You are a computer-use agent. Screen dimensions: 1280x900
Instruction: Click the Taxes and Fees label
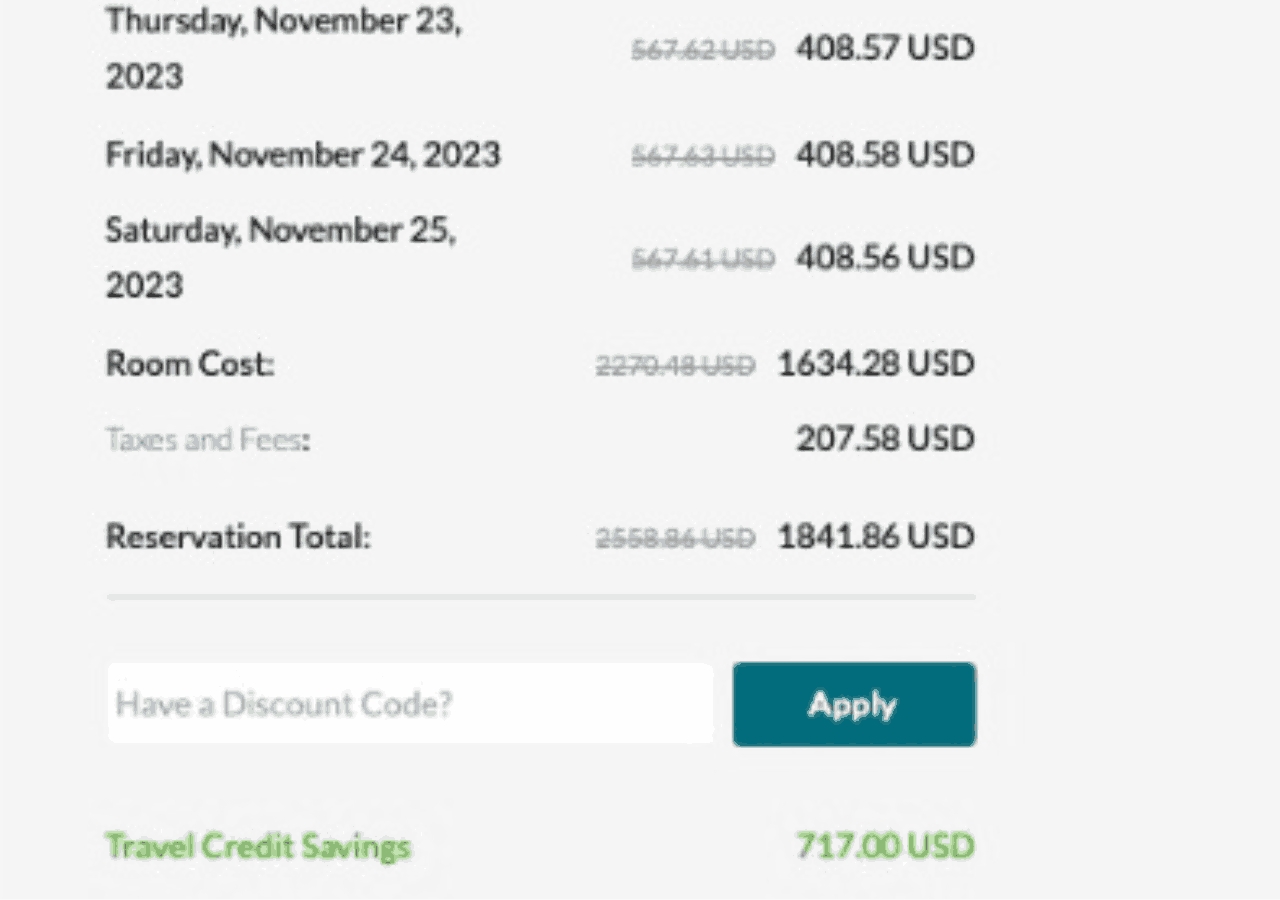(208, 439)
